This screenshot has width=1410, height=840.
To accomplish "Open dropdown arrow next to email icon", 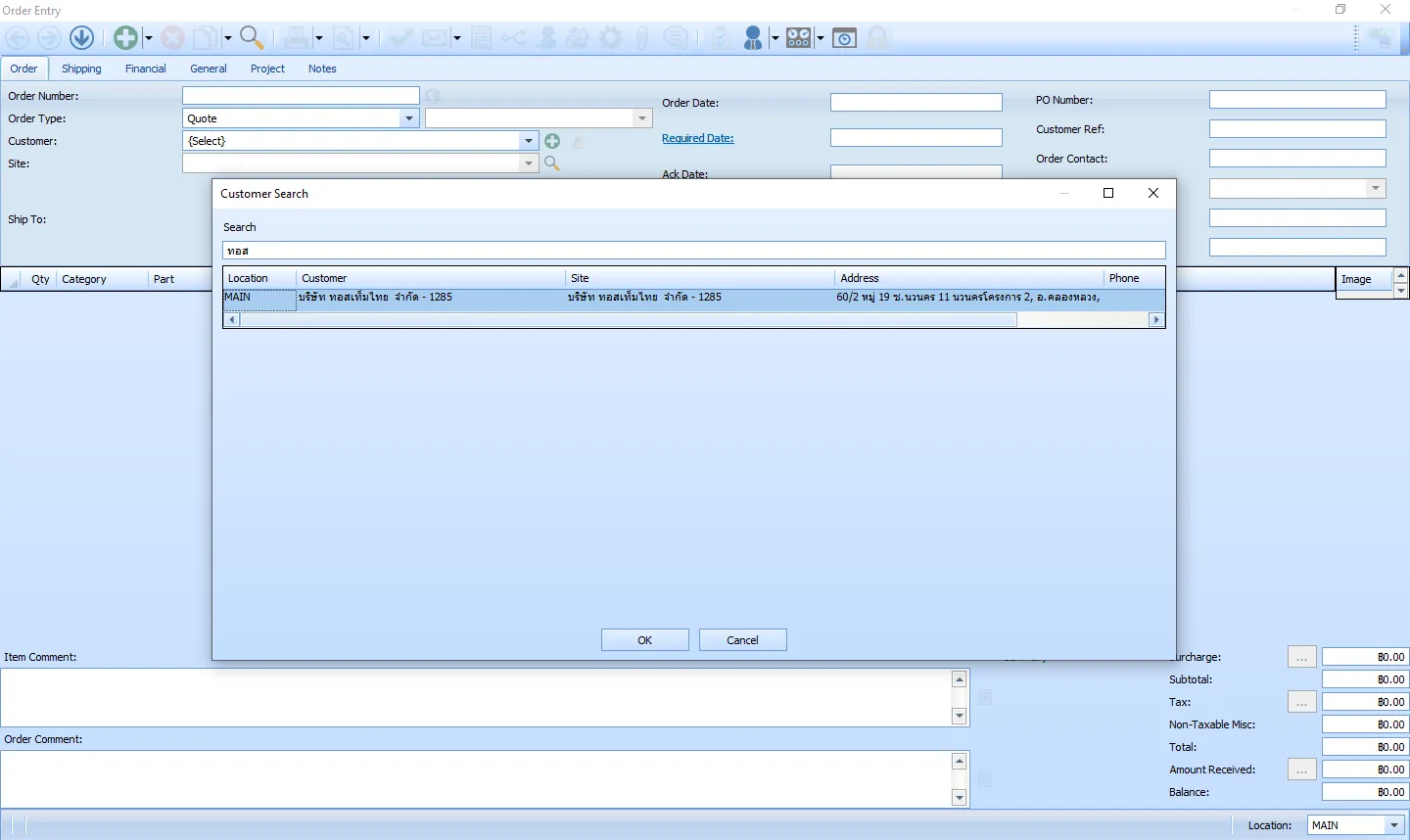I will click(x=456, y=38).
